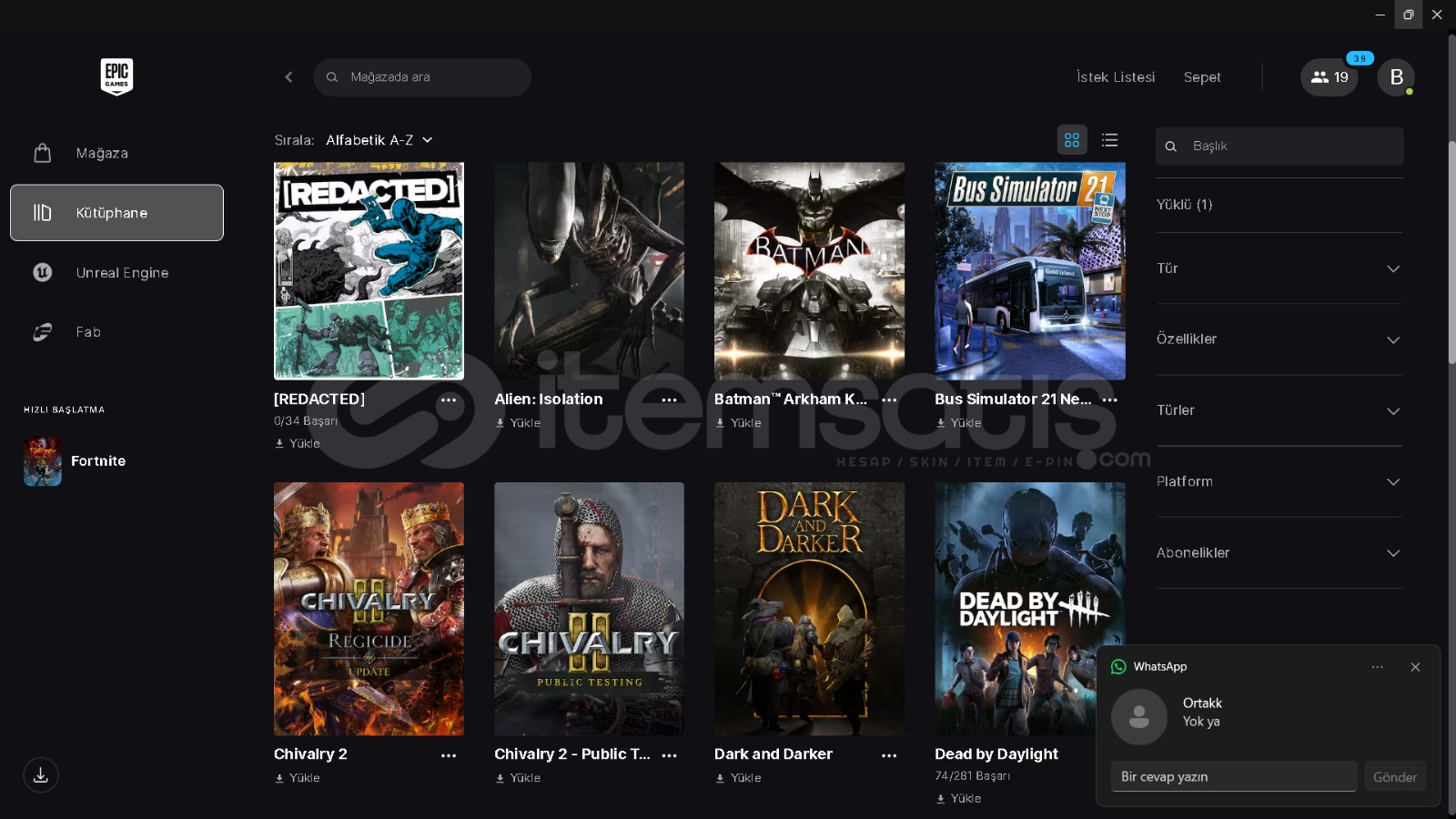Open the Alfabetik A-Z sort dropdown

pos(379,140)
